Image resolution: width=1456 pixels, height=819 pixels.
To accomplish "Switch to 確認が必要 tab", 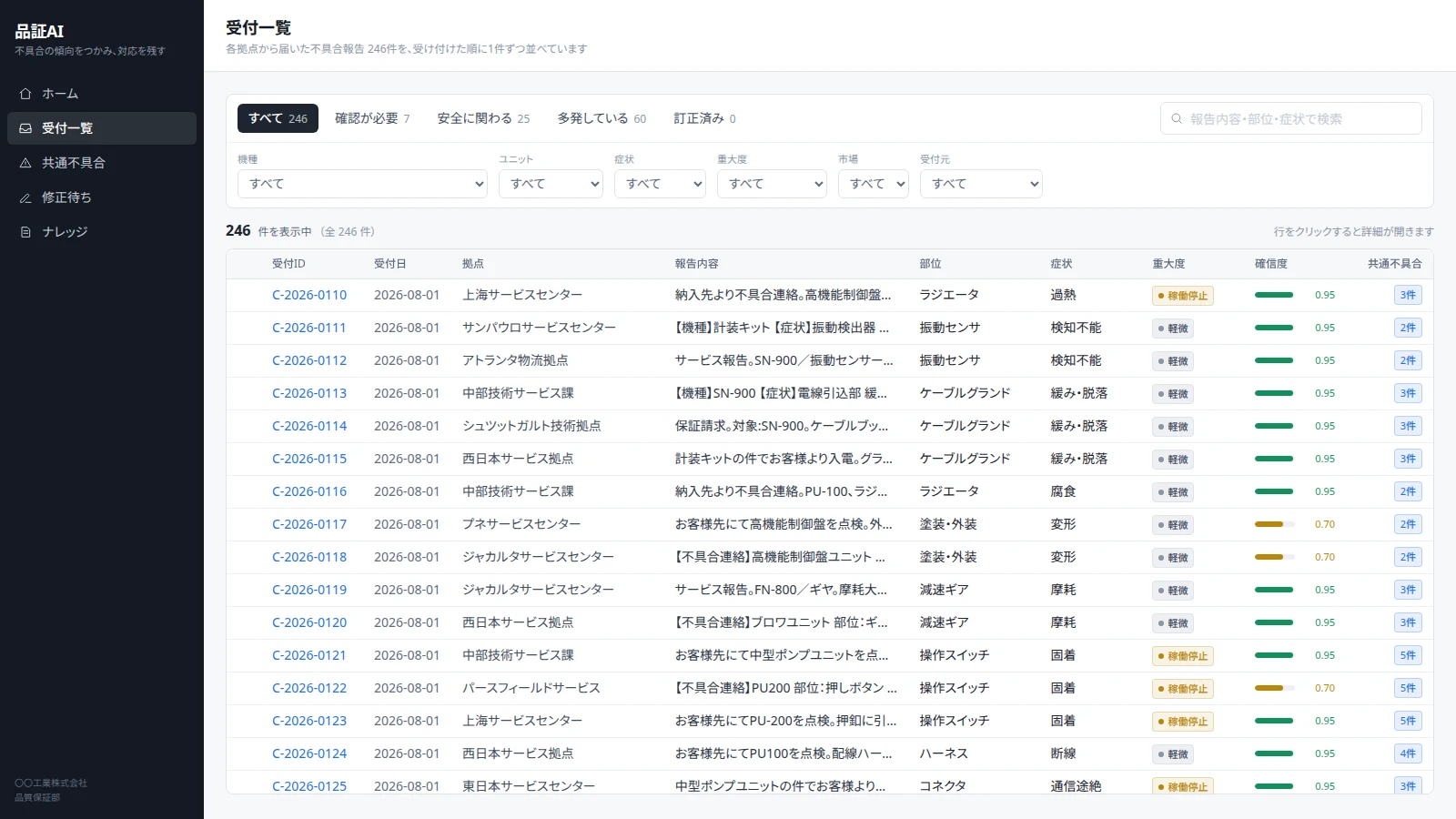I will (372, 118).
